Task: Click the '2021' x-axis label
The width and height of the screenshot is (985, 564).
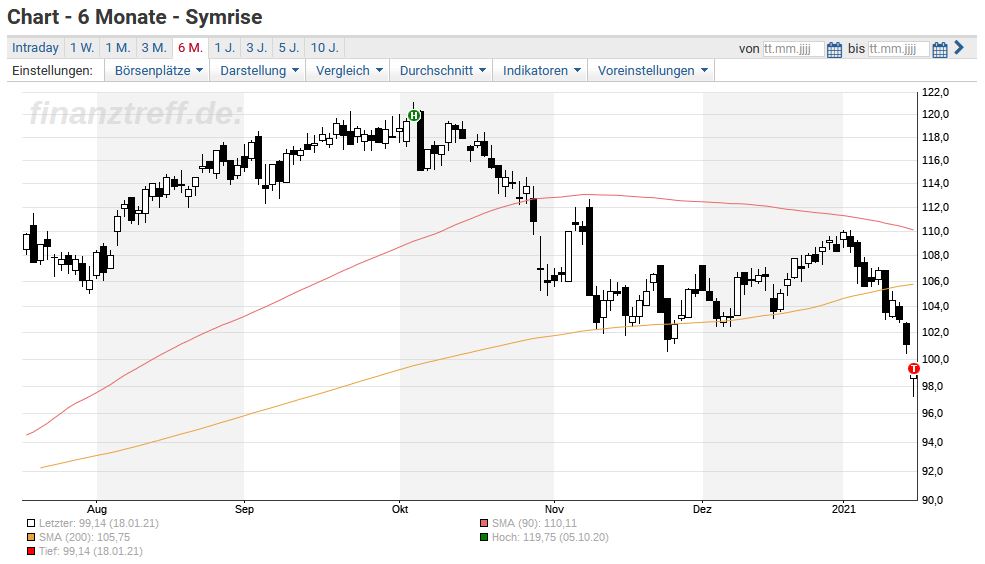Action: (x=844, y=509)
